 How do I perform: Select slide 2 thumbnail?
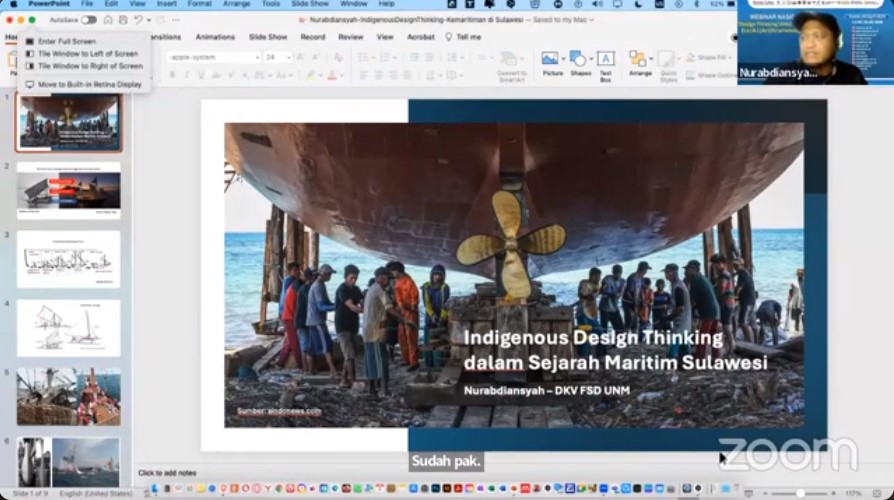68,191
